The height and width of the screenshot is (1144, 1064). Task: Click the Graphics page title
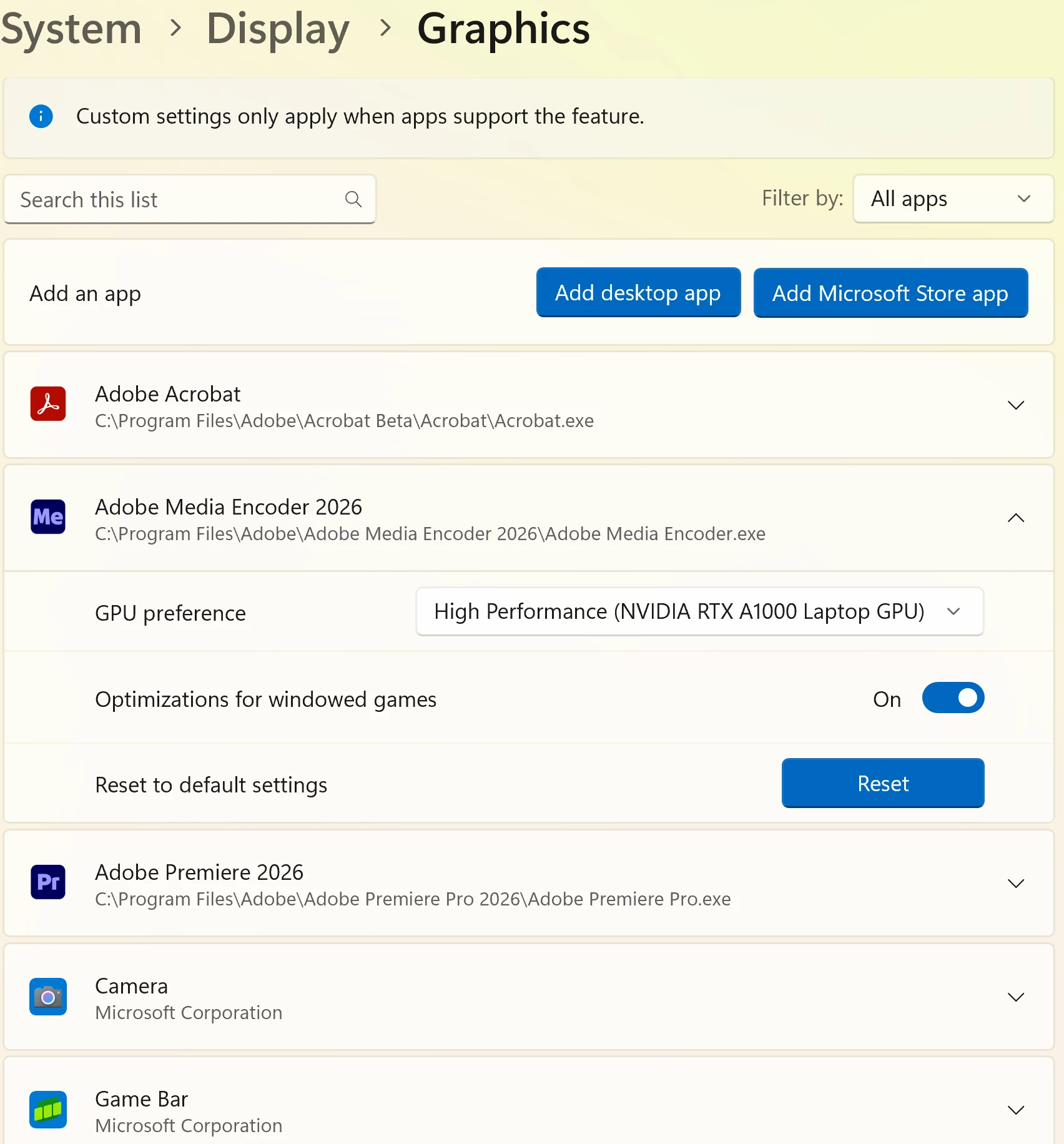(x=503, y=30)
